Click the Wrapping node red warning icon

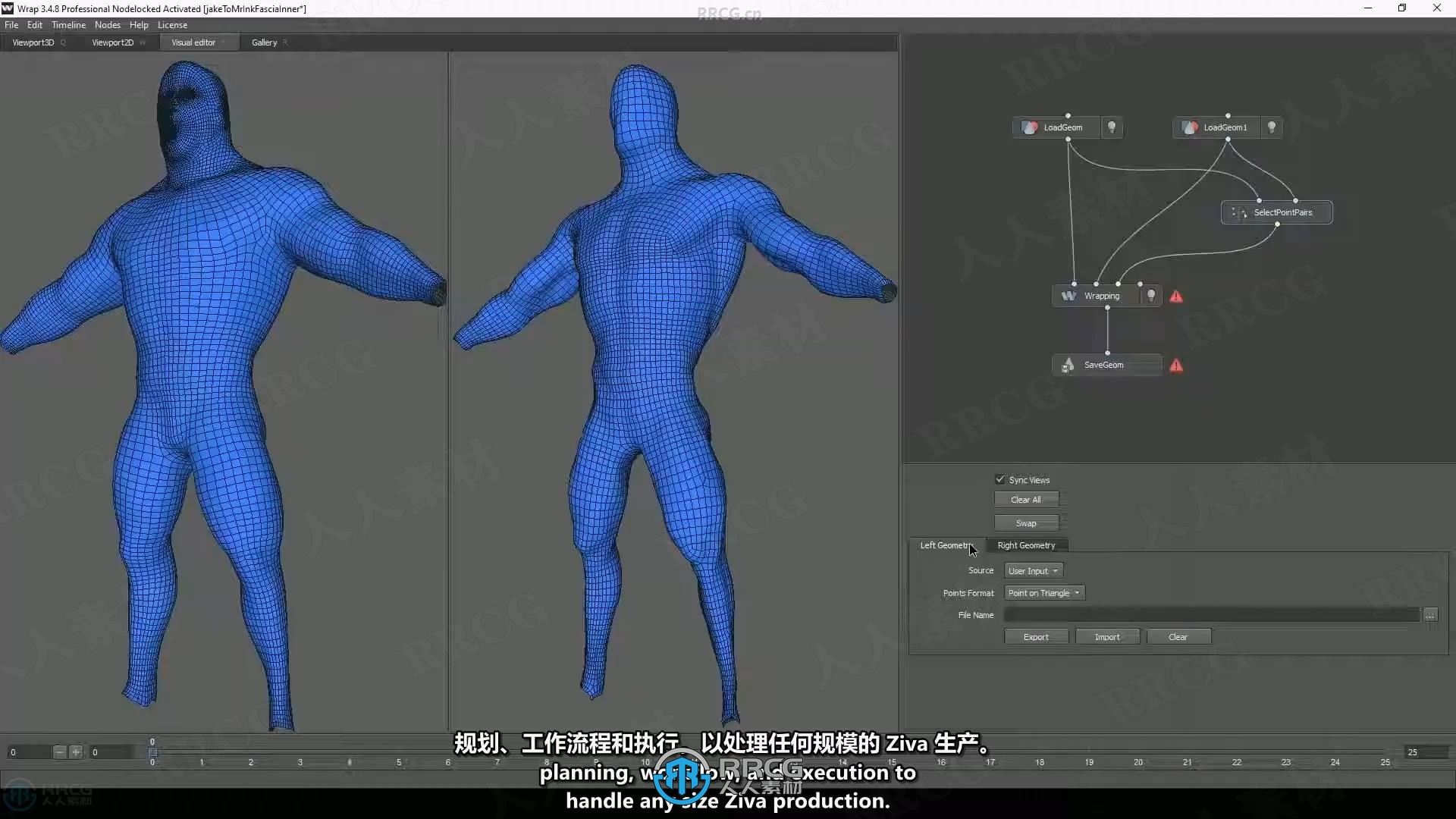pos(1176,297)
